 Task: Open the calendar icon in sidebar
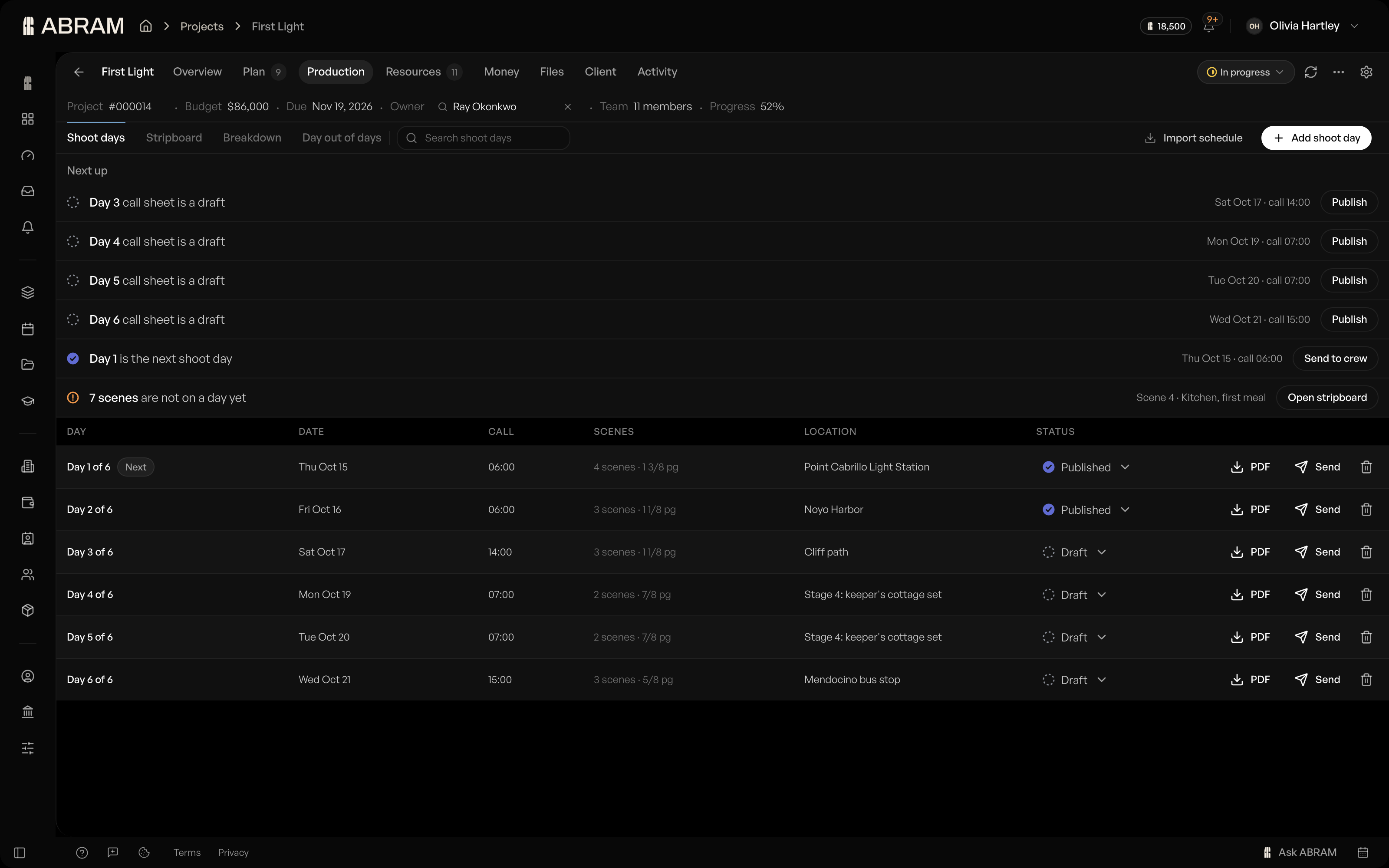[27, 329]
